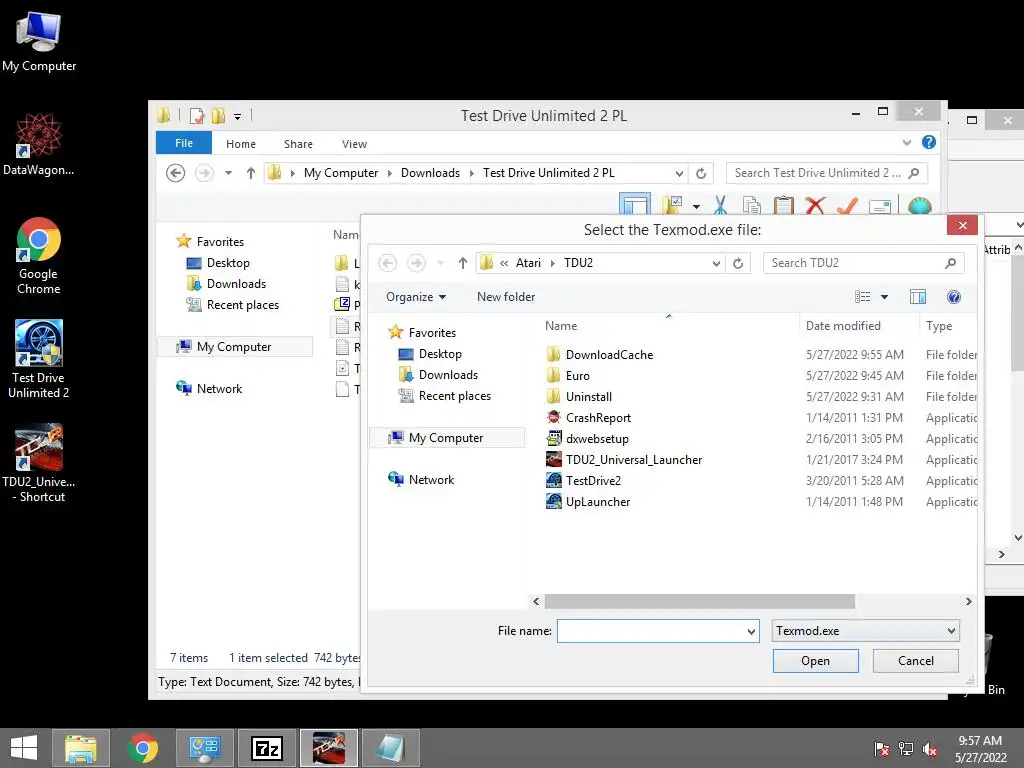Click the Open button
Image resolution: width=1024 pixels, height=768 pixels.
coord(815,661)
